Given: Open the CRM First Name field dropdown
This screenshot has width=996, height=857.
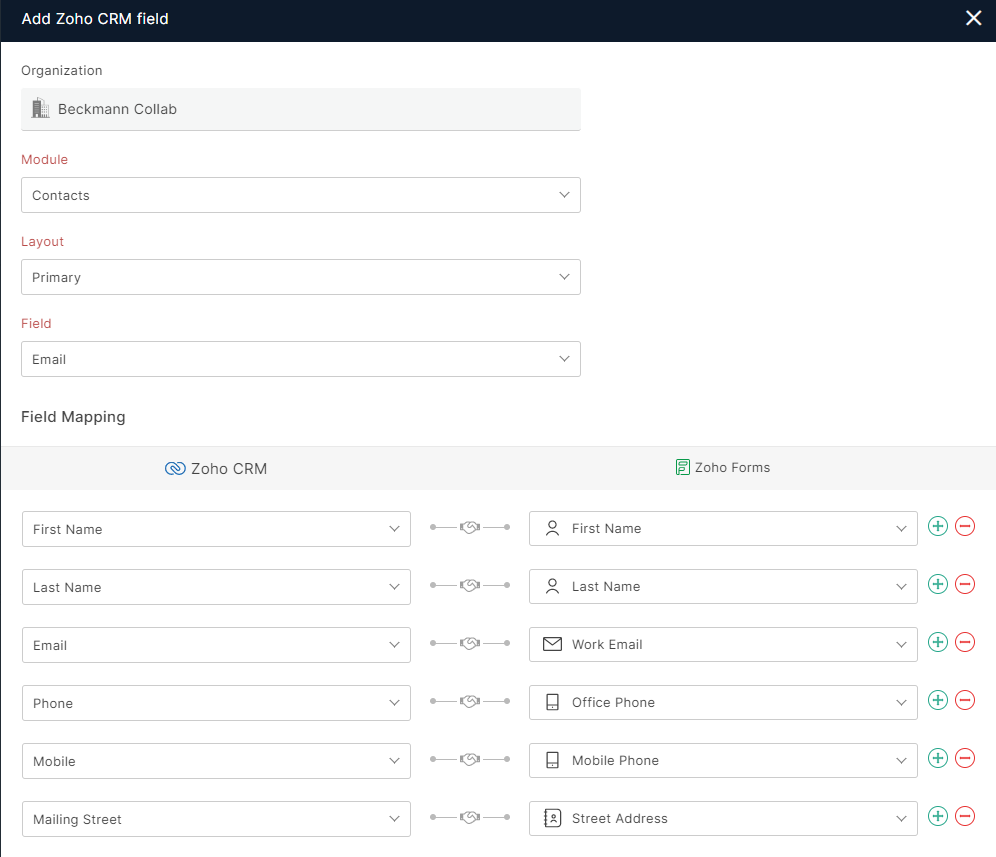Looking at the screenshot, I should [216, 529].
